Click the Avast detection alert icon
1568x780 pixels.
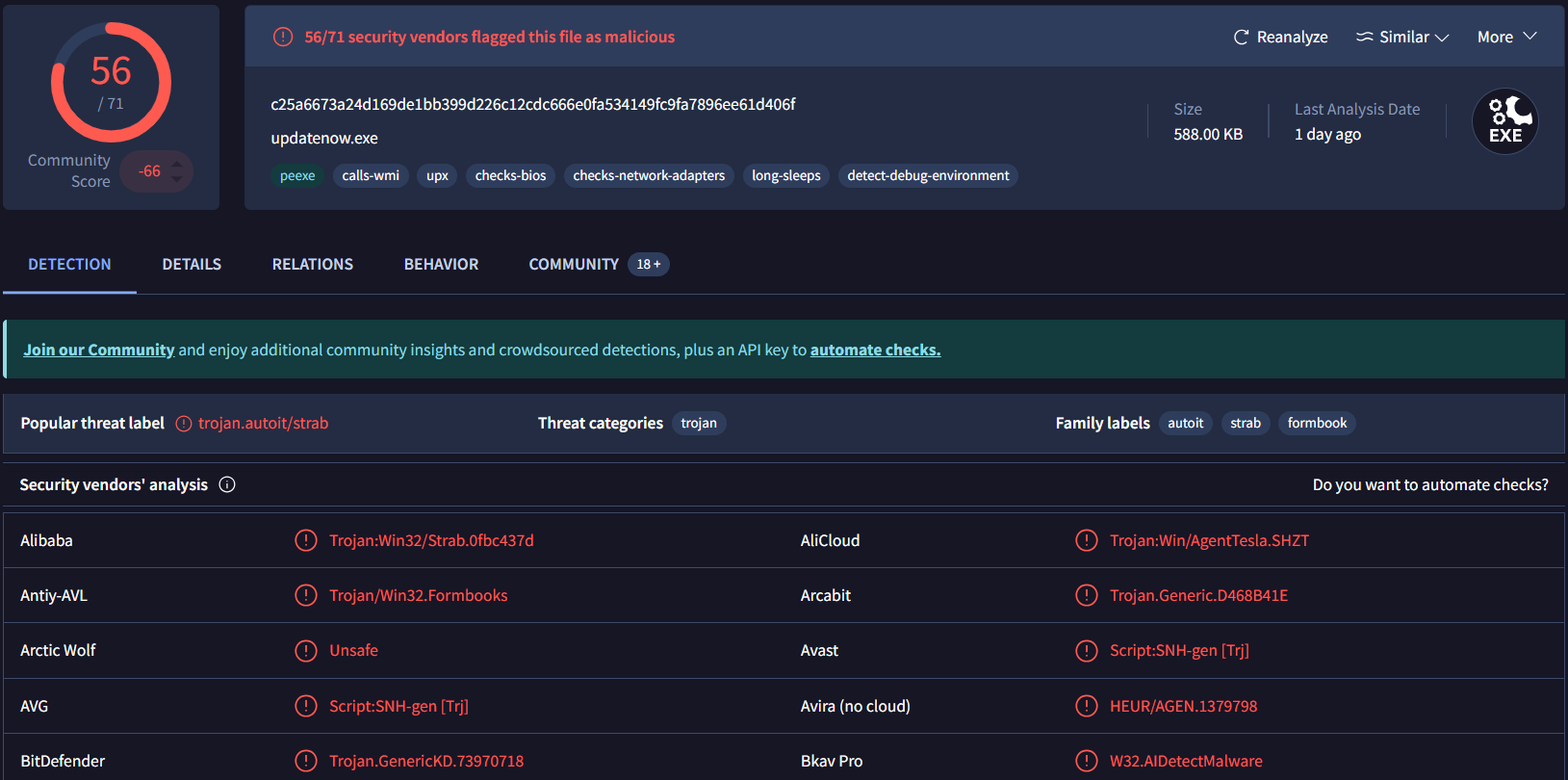click(x=1086, y=651)
